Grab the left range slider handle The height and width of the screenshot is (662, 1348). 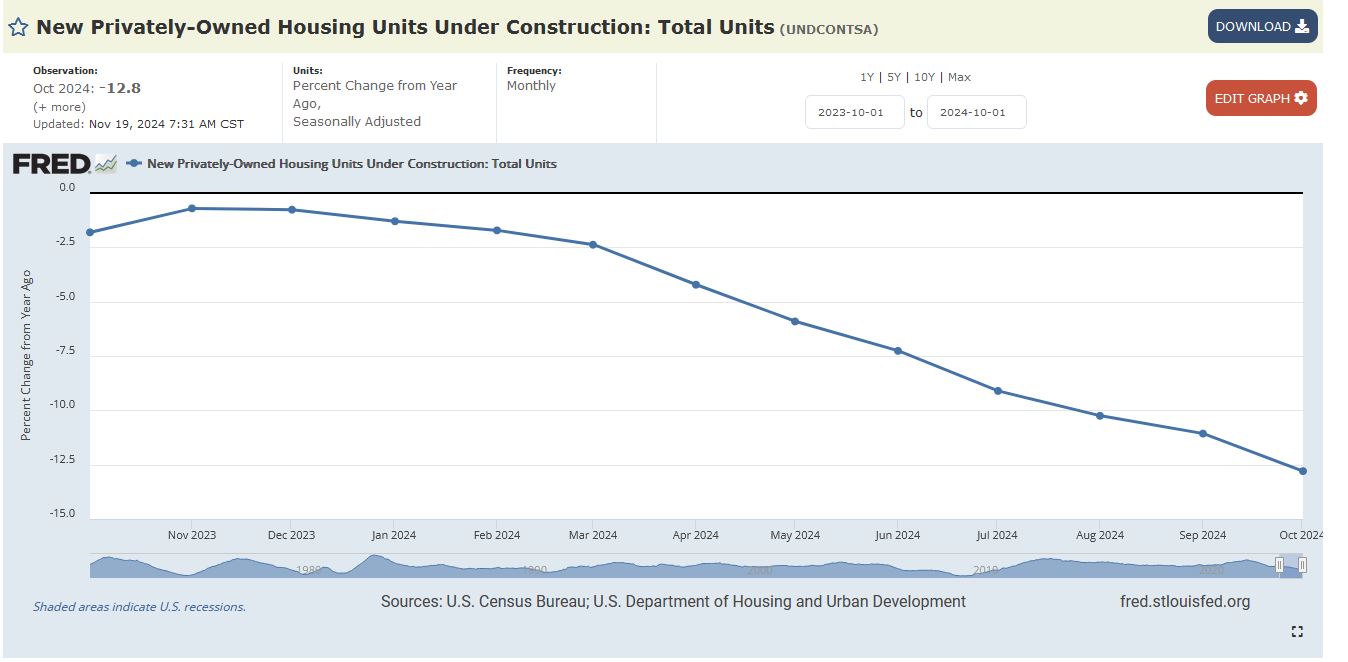tap(1279, 565)
